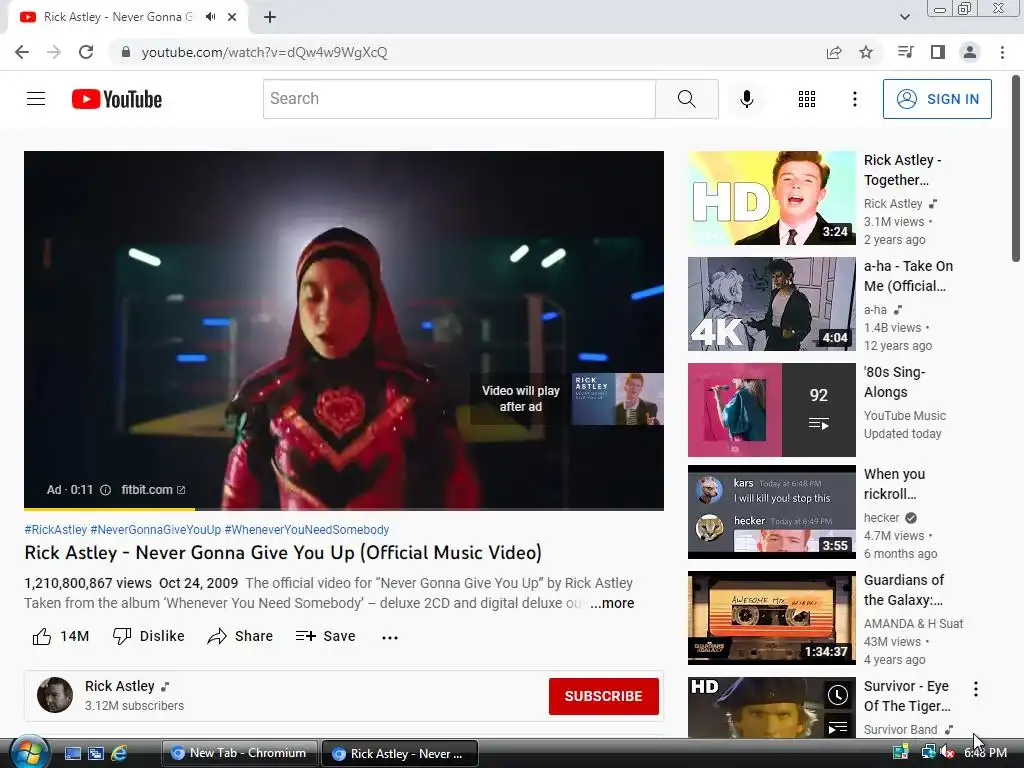Open media controls icon in browser toolbar
The height and width of the screenshot is (768, 1024).
pyautogui.click(x=904, y=52)
